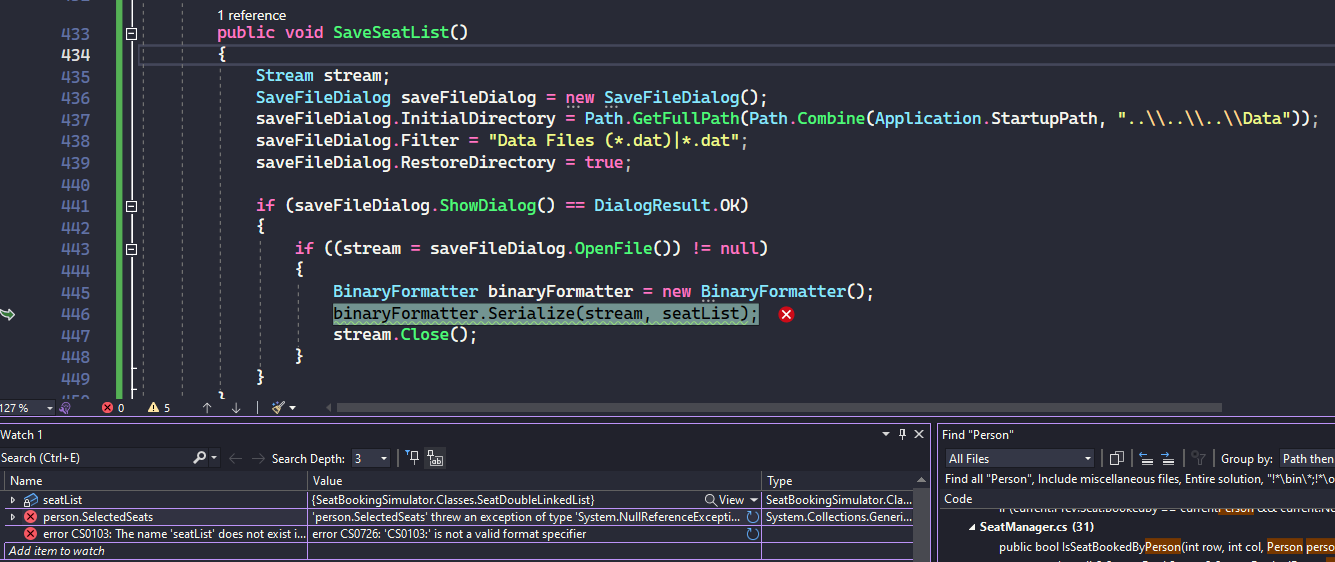Go to previous issue with up arrow
The width and height of the screenshot is (1335, 562).
[207, 408]
